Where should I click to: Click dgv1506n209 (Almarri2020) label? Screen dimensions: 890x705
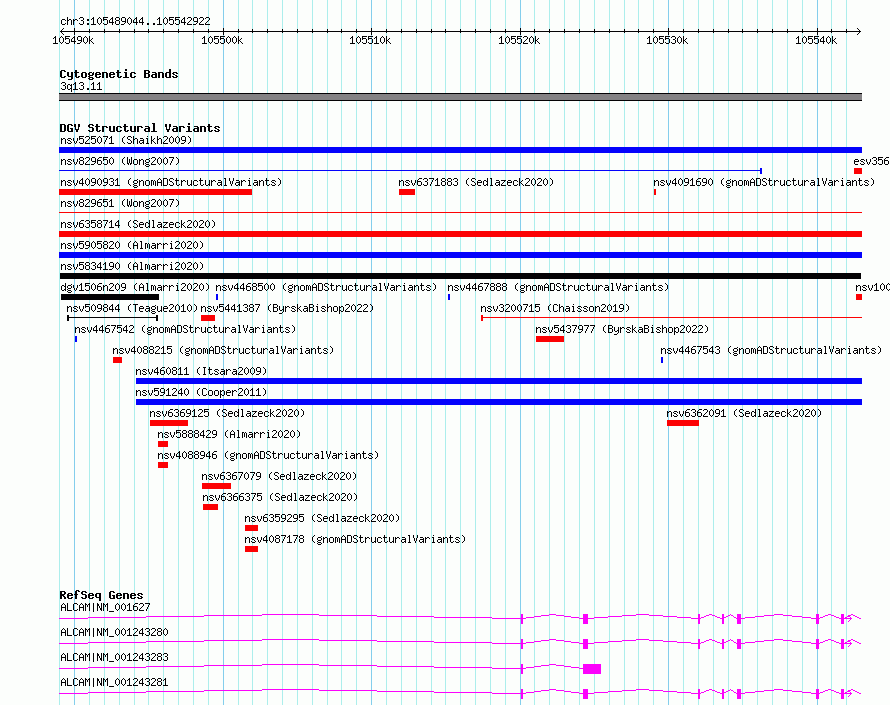tap(135, 287)
